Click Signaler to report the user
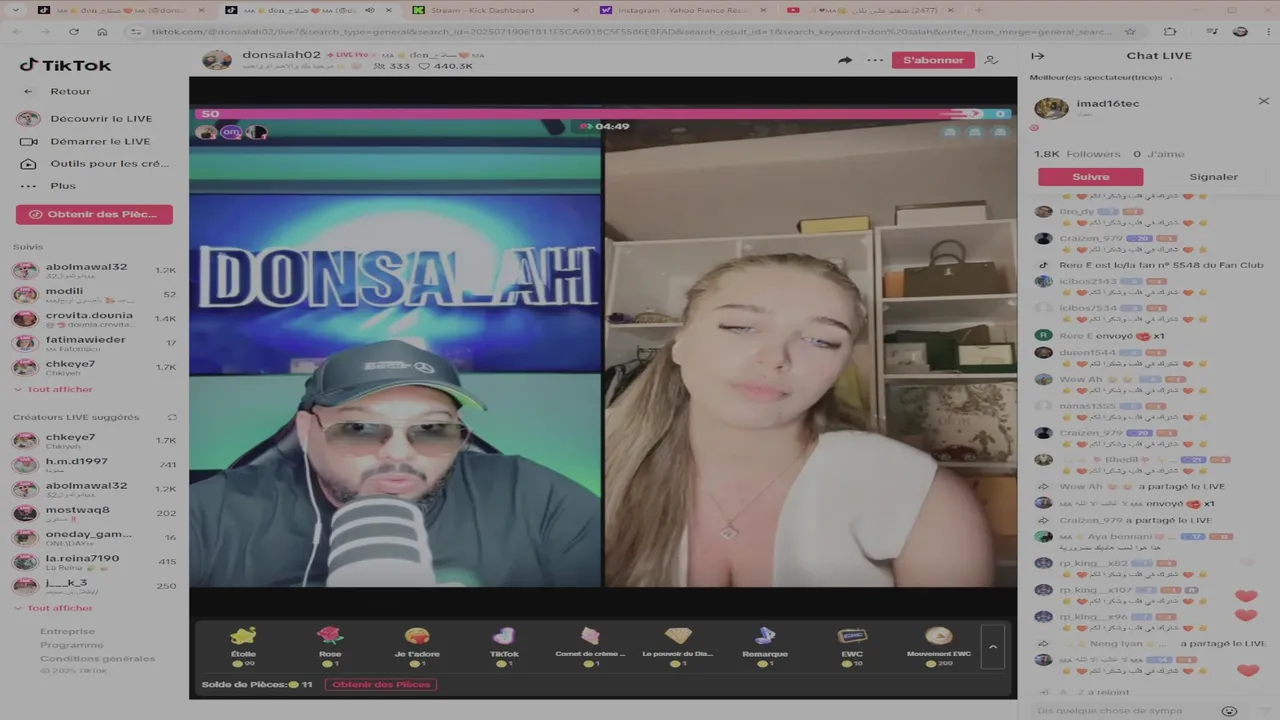 coord(1213,176)
